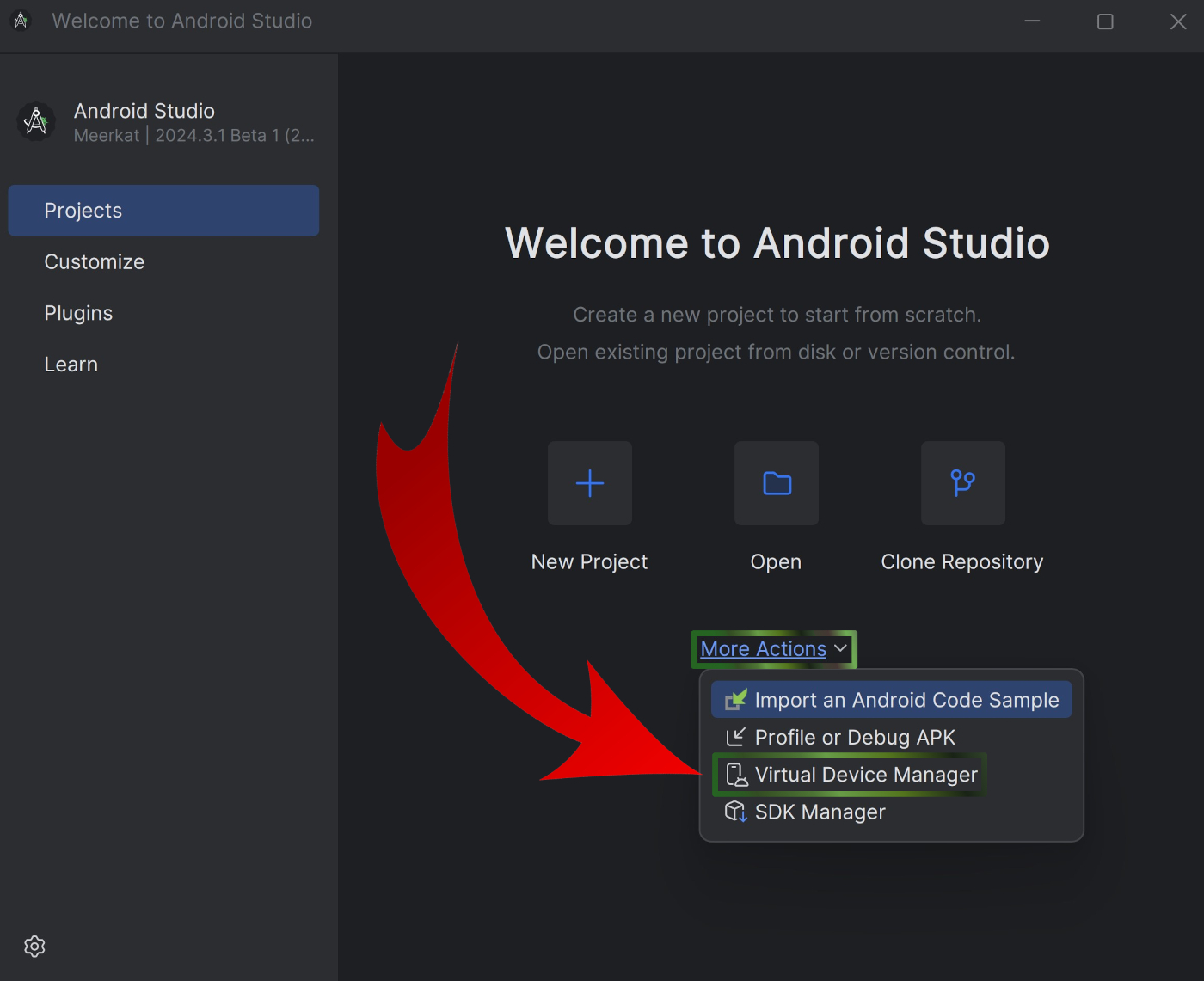Viewport: 1204px width, 981px height.
Task: Click the Import Android Code Sample icon
Action: pyautogui.click(x=736, y=700)
